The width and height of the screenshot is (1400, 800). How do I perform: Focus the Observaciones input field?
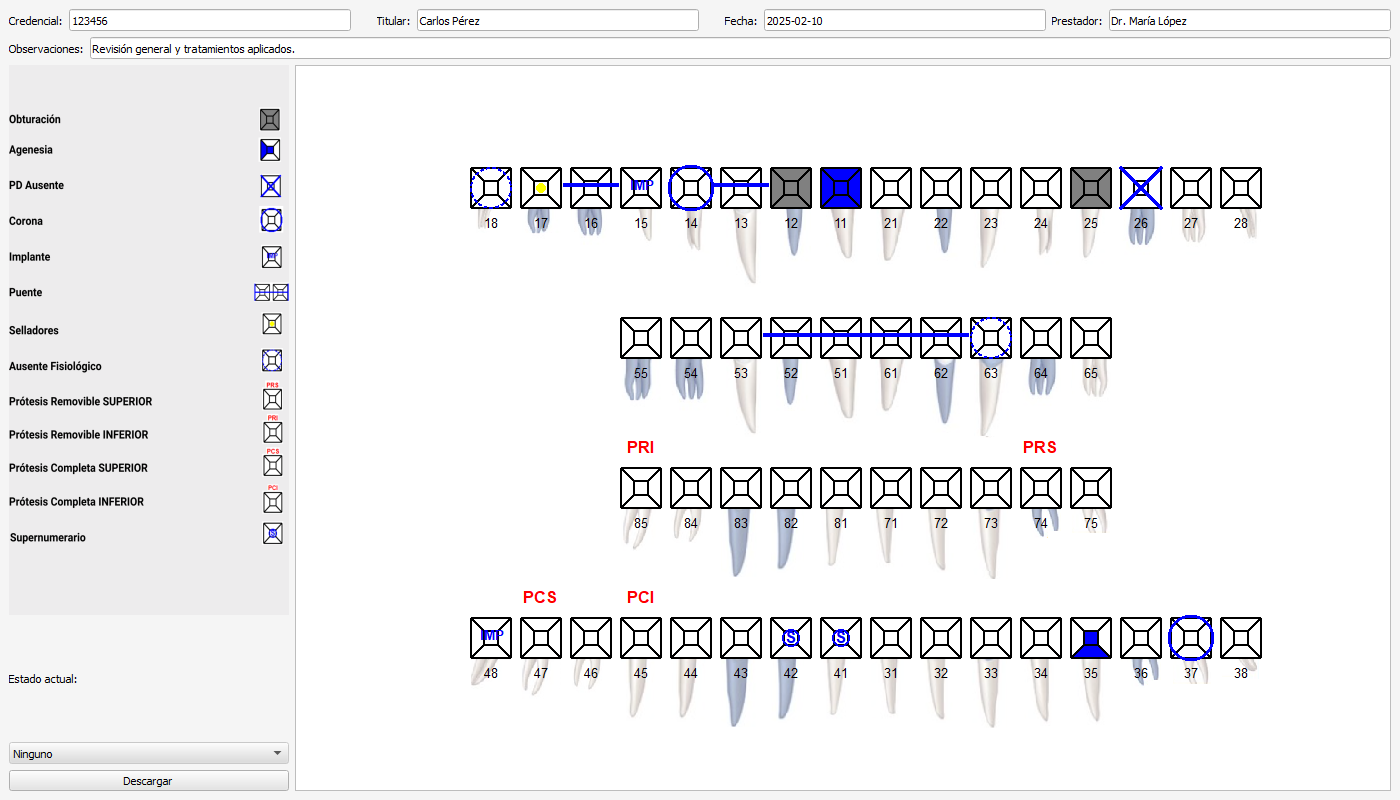tap(740, 48)
